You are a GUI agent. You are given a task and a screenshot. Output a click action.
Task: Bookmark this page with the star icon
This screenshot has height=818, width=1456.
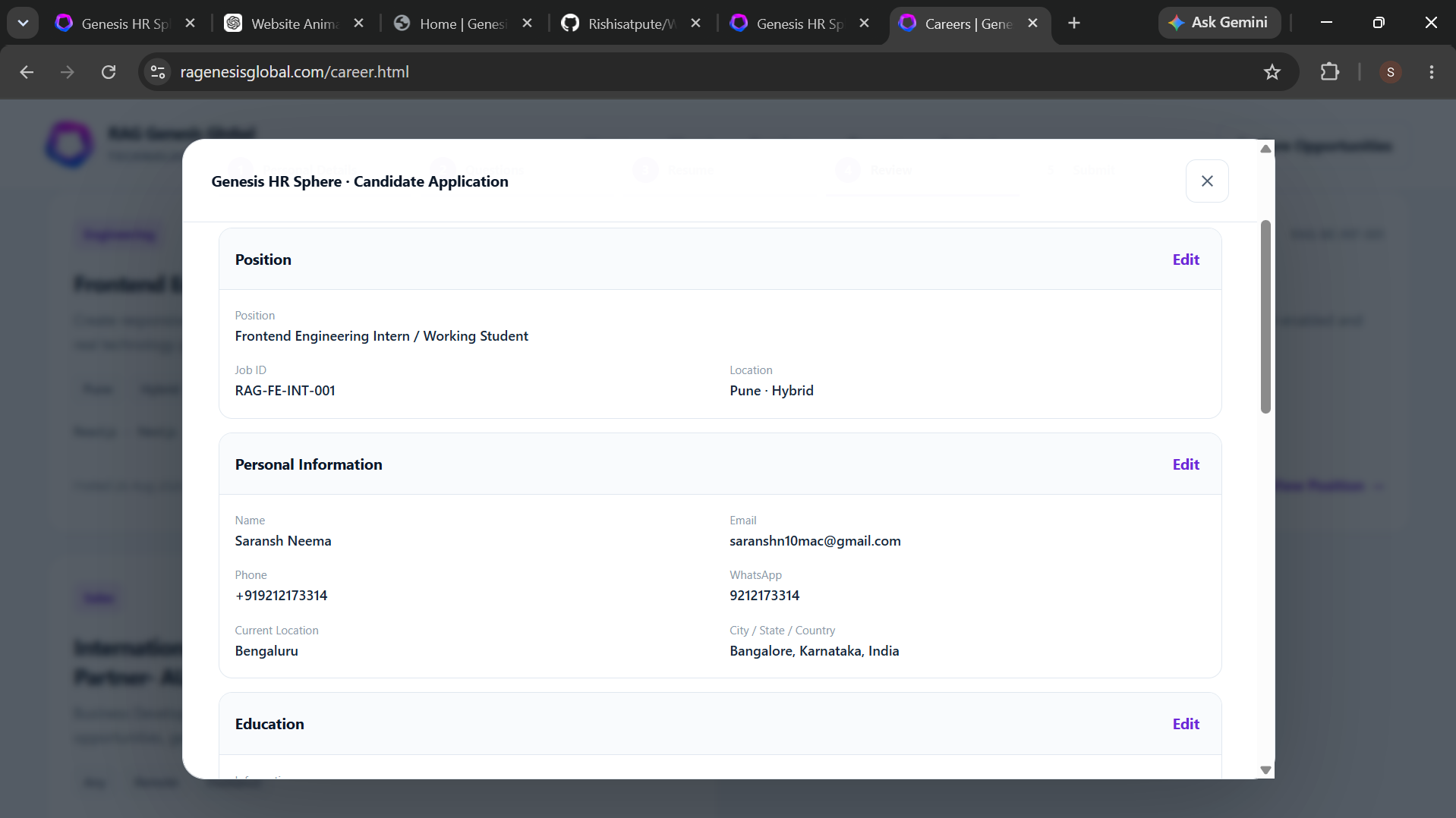pyautogui.click(x=1272, y=72)
